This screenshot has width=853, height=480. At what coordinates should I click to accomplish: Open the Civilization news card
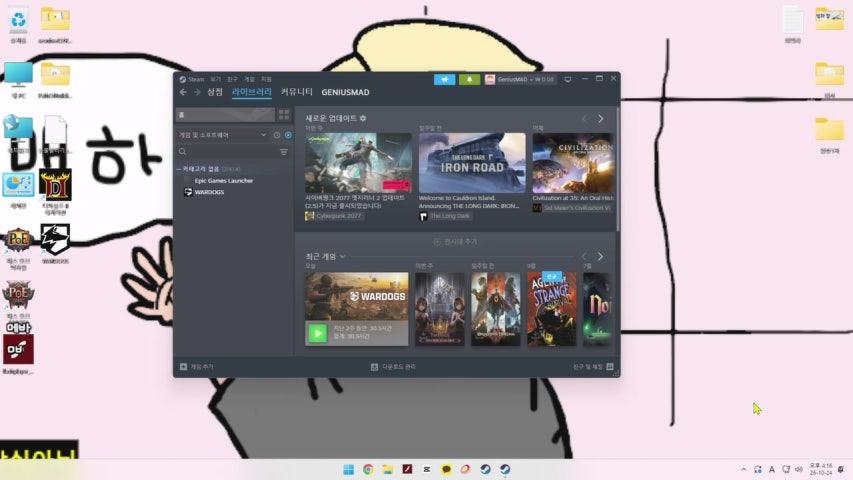tap(573, 163)
